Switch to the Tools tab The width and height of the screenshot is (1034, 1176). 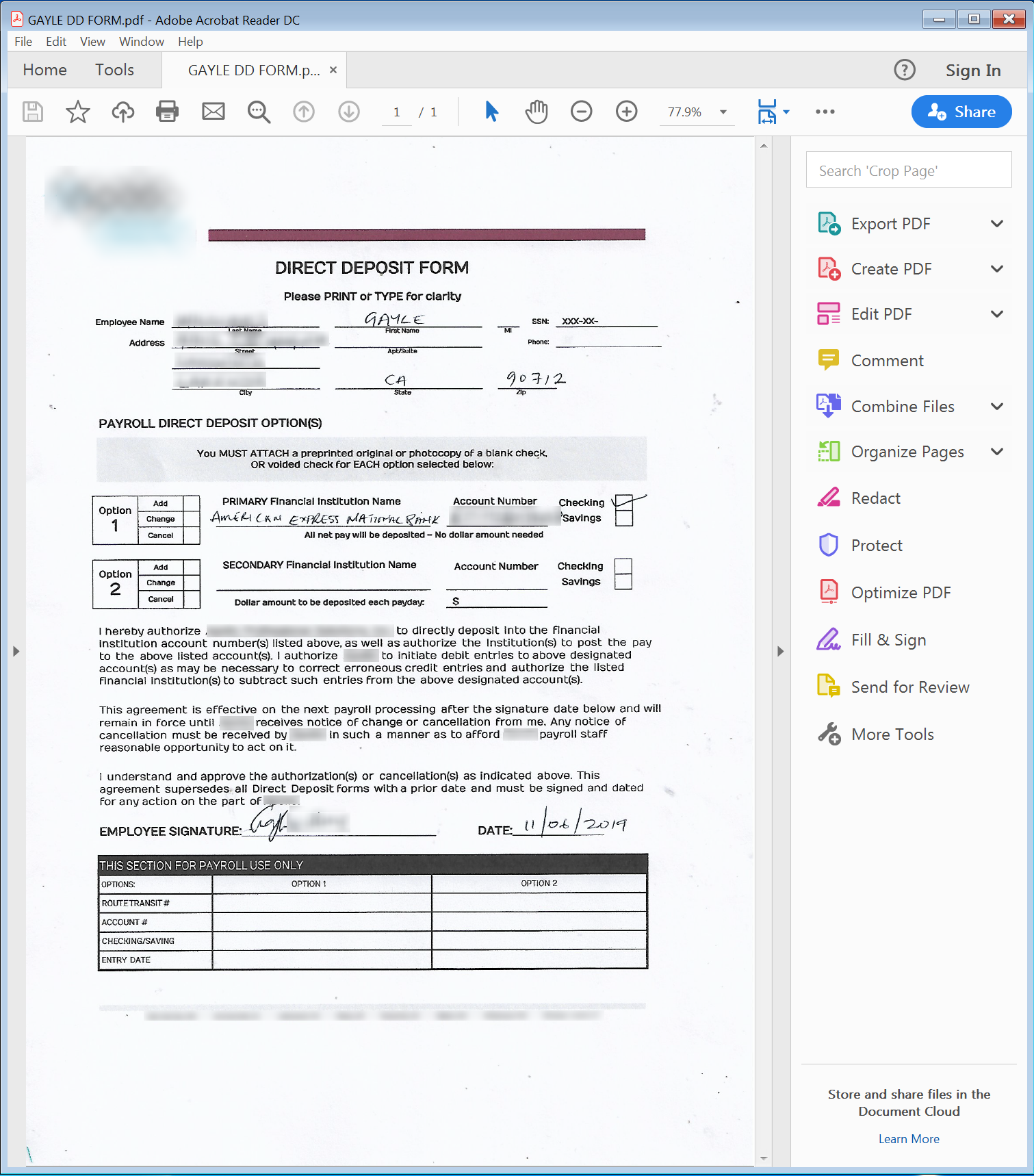pyautogui.click(x=114, y=70)
